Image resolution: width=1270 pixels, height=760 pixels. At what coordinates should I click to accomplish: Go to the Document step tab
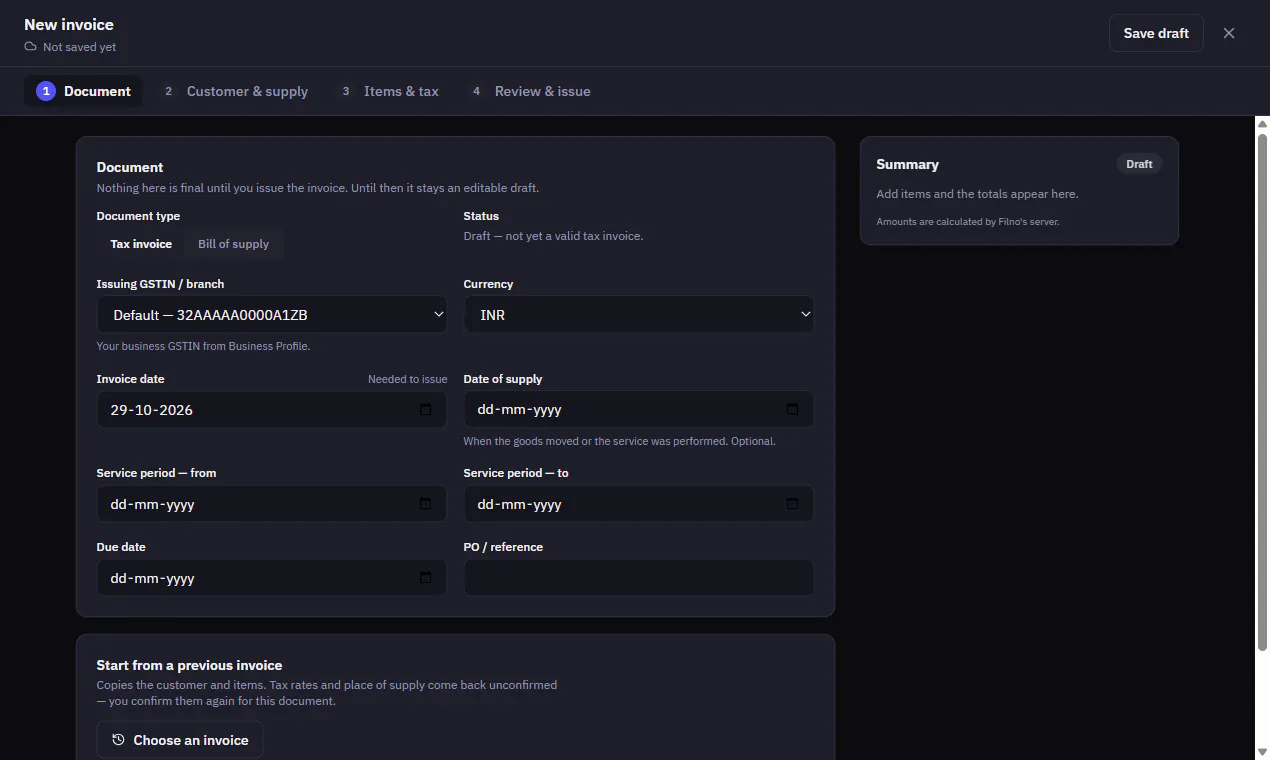point(83,91)
